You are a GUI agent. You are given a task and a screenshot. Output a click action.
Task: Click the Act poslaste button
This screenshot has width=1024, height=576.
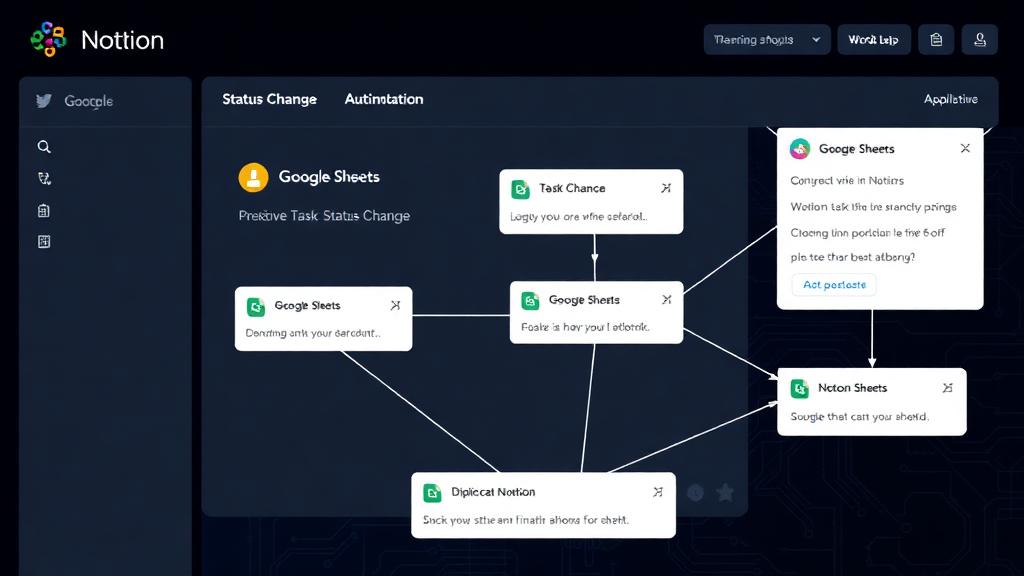click(x=834, y=285)
